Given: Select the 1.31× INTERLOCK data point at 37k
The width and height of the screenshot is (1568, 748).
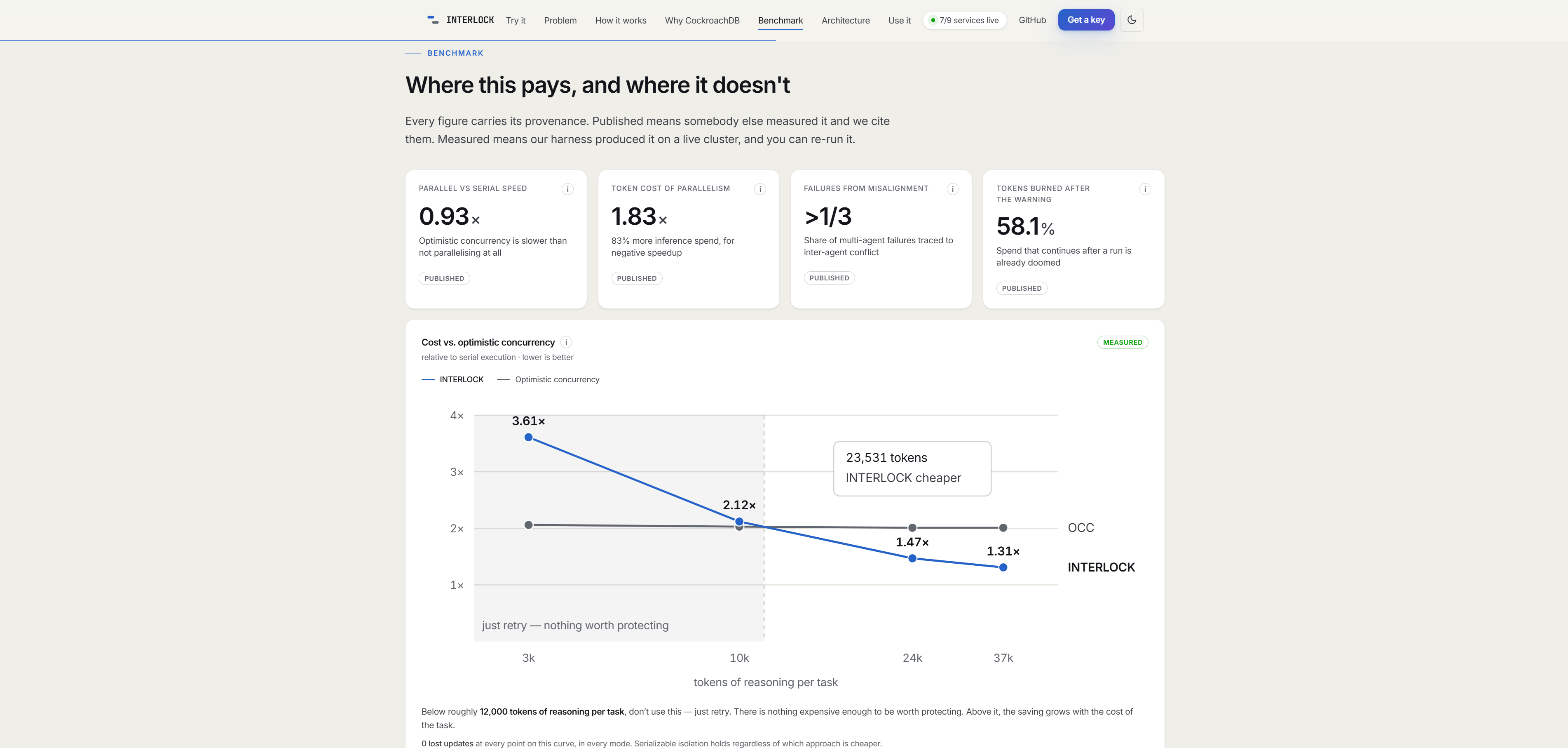Looking at the screenshot, I should pyautogui.click(x=1003, y=568).
